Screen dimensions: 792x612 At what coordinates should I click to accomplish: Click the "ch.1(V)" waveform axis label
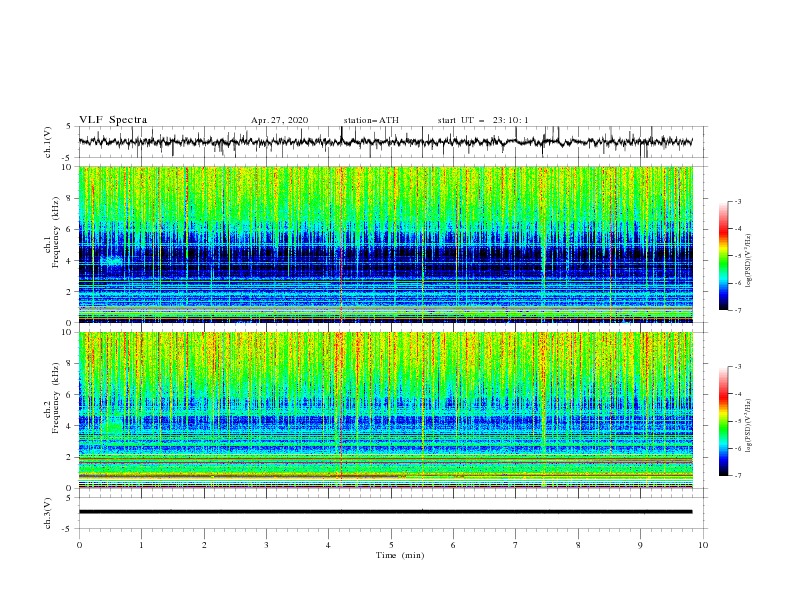click(48, 142)
